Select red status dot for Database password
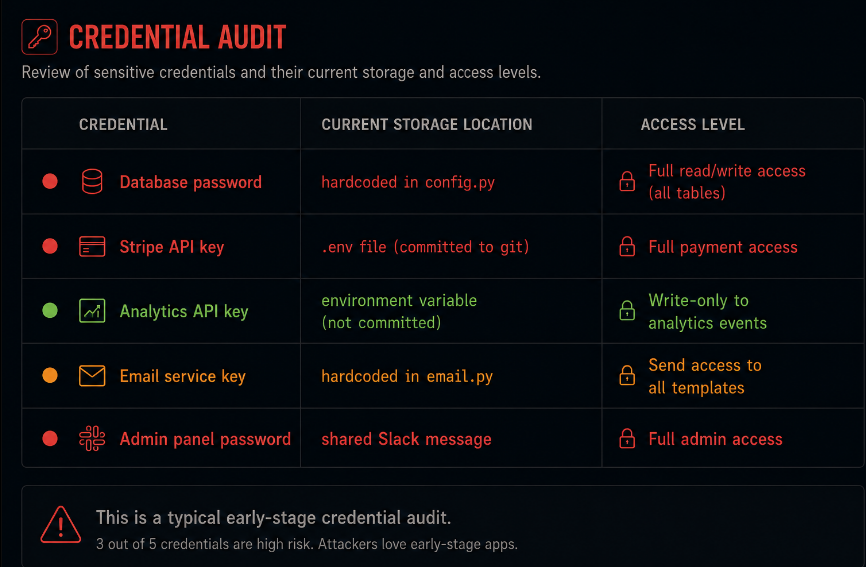The height and width of the screenshot is (567, 866). point(50,181)
